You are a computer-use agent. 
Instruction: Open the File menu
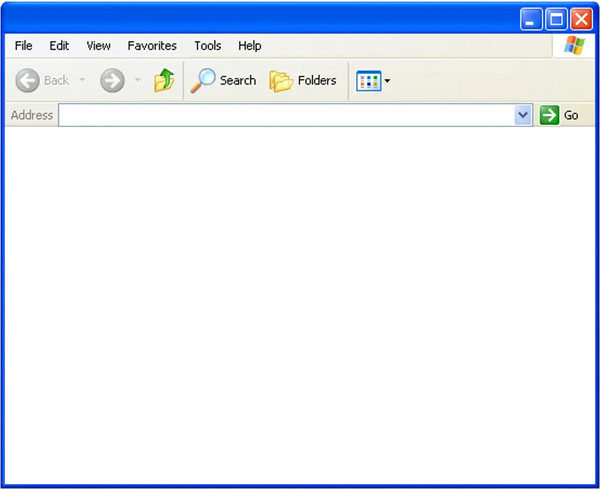pyautogui.click(x=23, y=46)
